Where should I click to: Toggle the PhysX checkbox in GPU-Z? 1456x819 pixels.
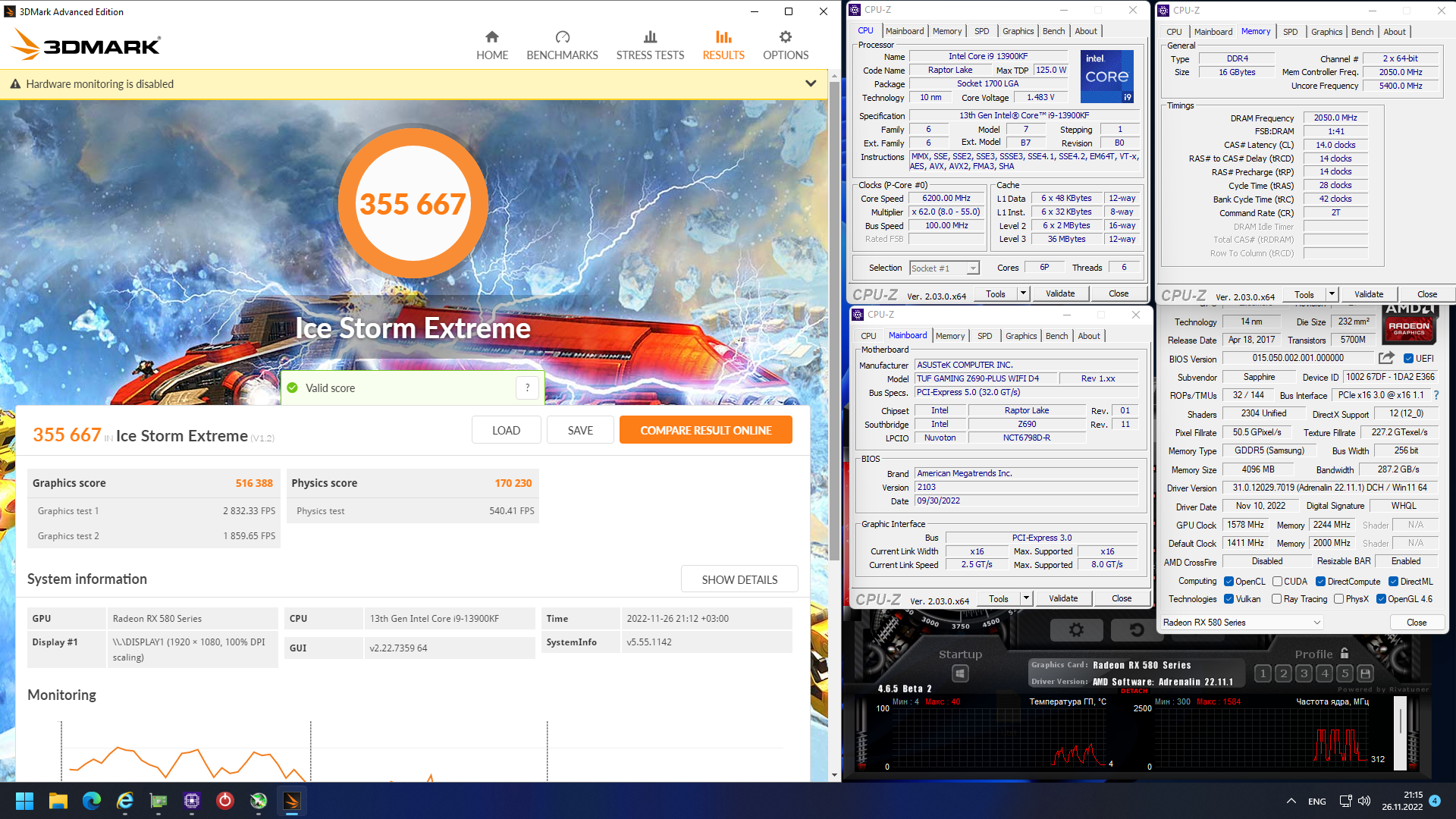tap(1338, 599)
